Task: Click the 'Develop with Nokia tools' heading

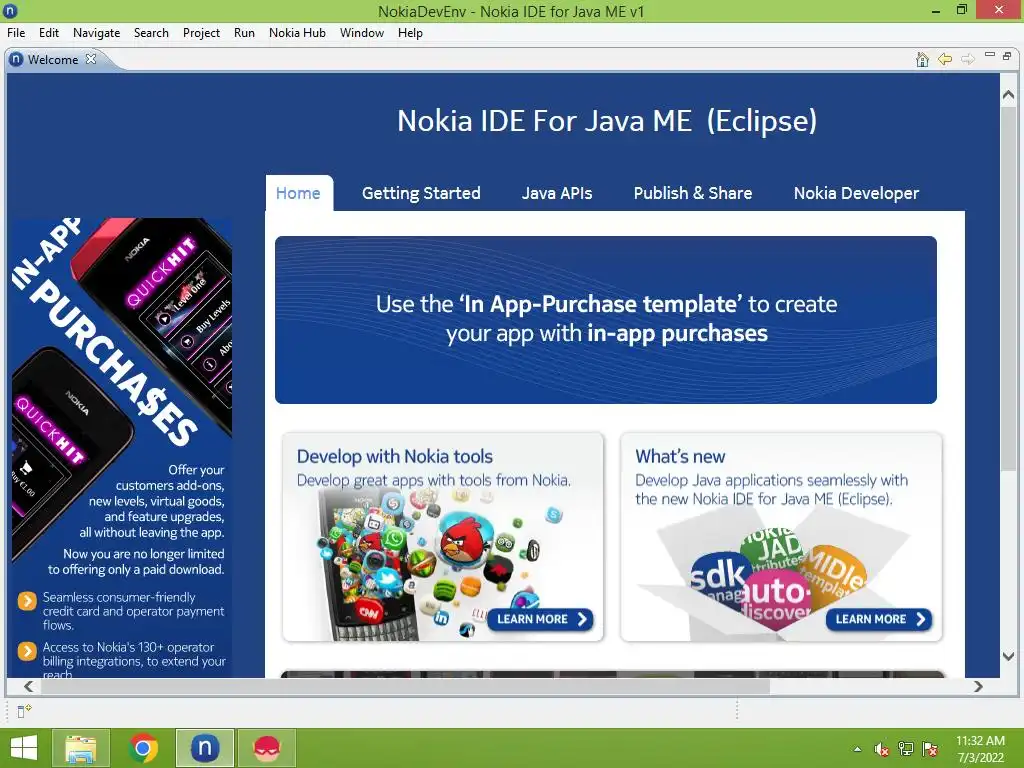Action: 394,456
